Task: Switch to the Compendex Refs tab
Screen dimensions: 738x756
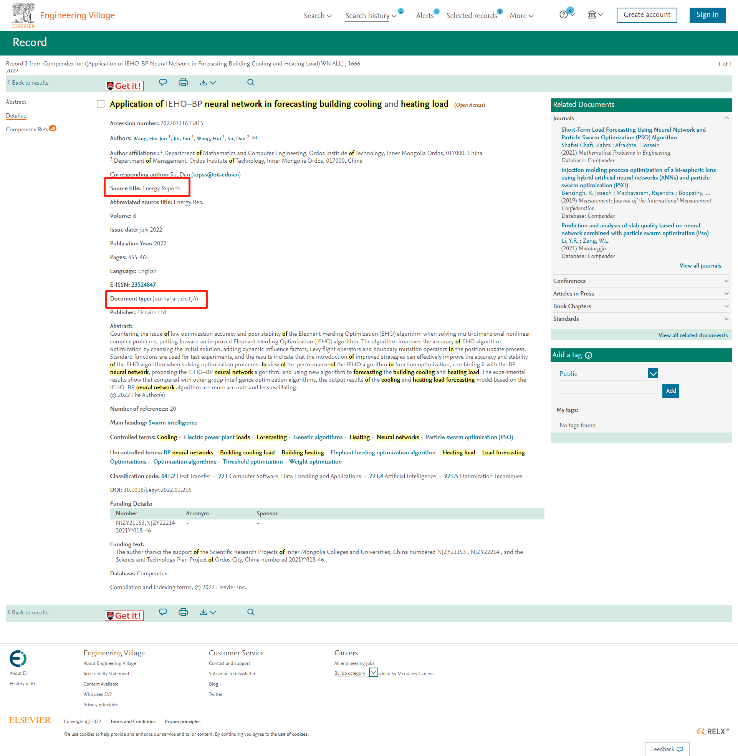Action: pos(27,129)
